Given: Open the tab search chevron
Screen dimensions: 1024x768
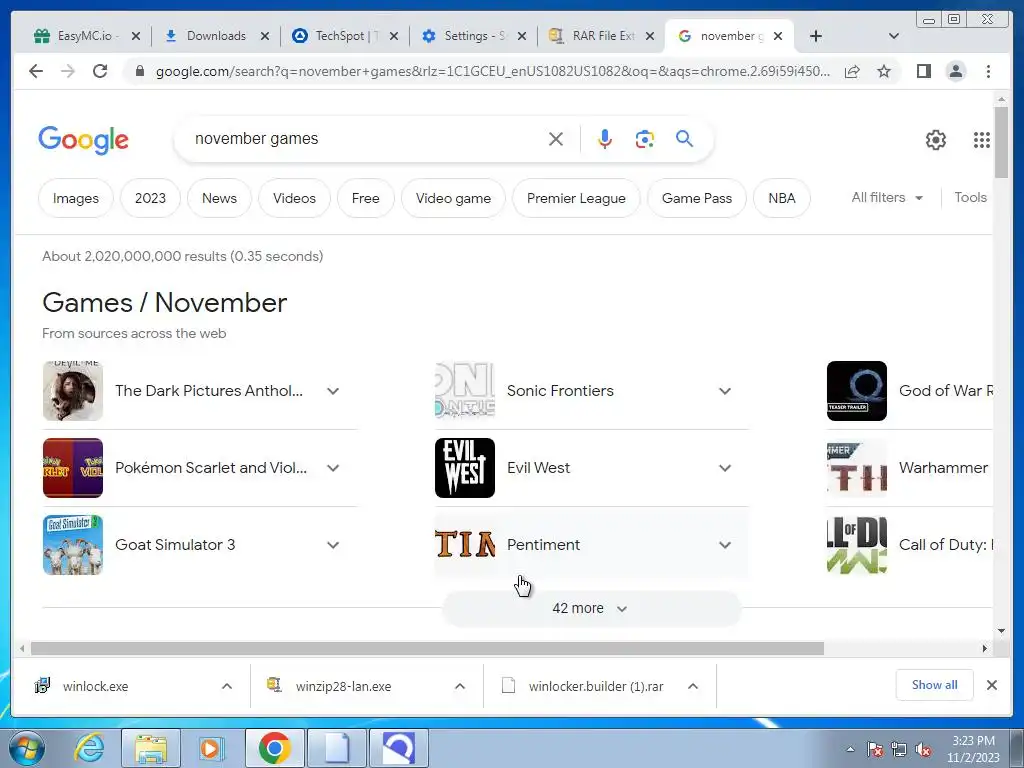Looking at the screenshot, I should coord(894,36).
